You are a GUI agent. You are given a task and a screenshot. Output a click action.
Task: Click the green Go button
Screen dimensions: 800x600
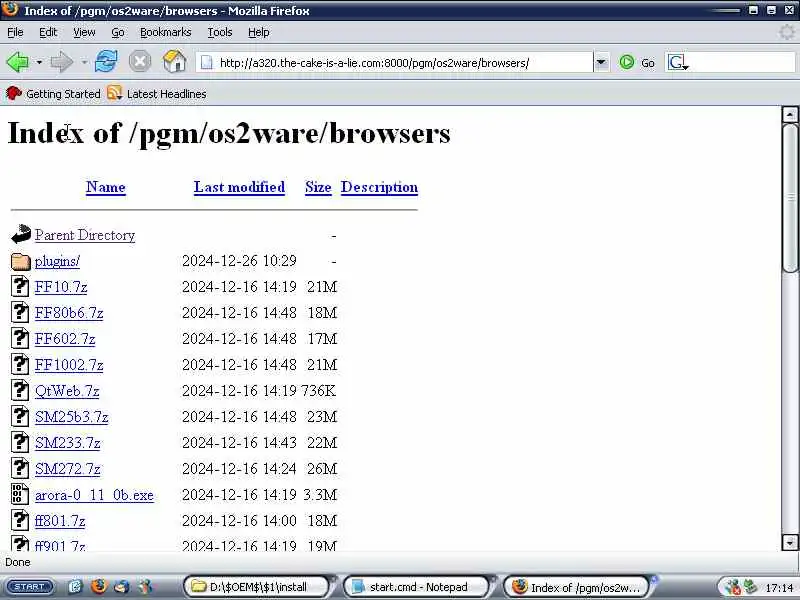pos(637,63)
